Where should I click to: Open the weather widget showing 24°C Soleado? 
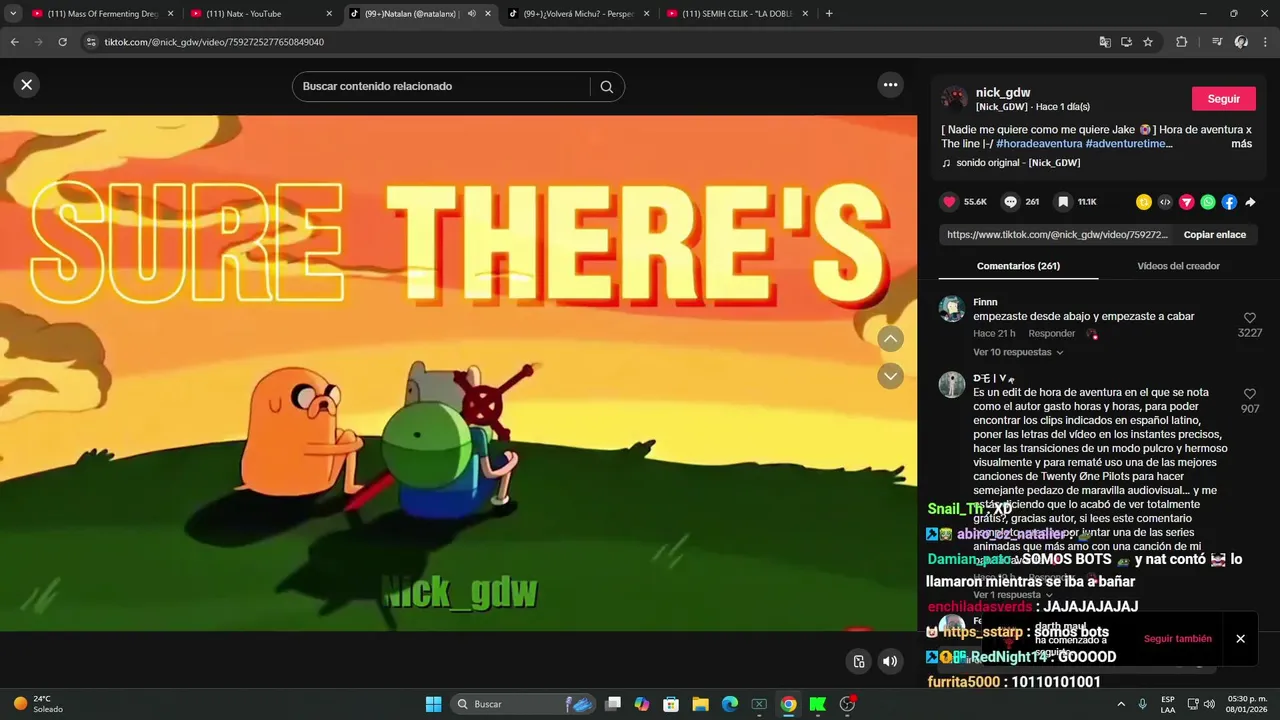38,704
